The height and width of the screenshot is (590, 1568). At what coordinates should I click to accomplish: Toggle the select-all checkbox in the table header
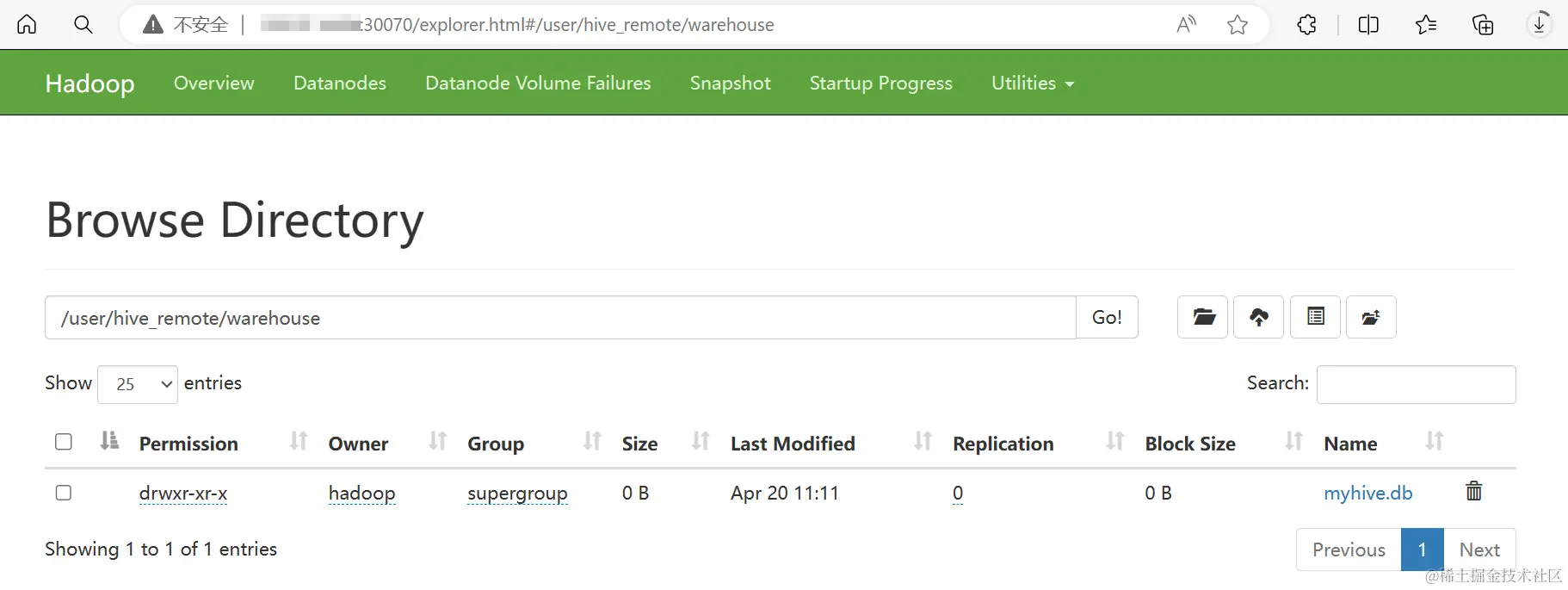64,442
